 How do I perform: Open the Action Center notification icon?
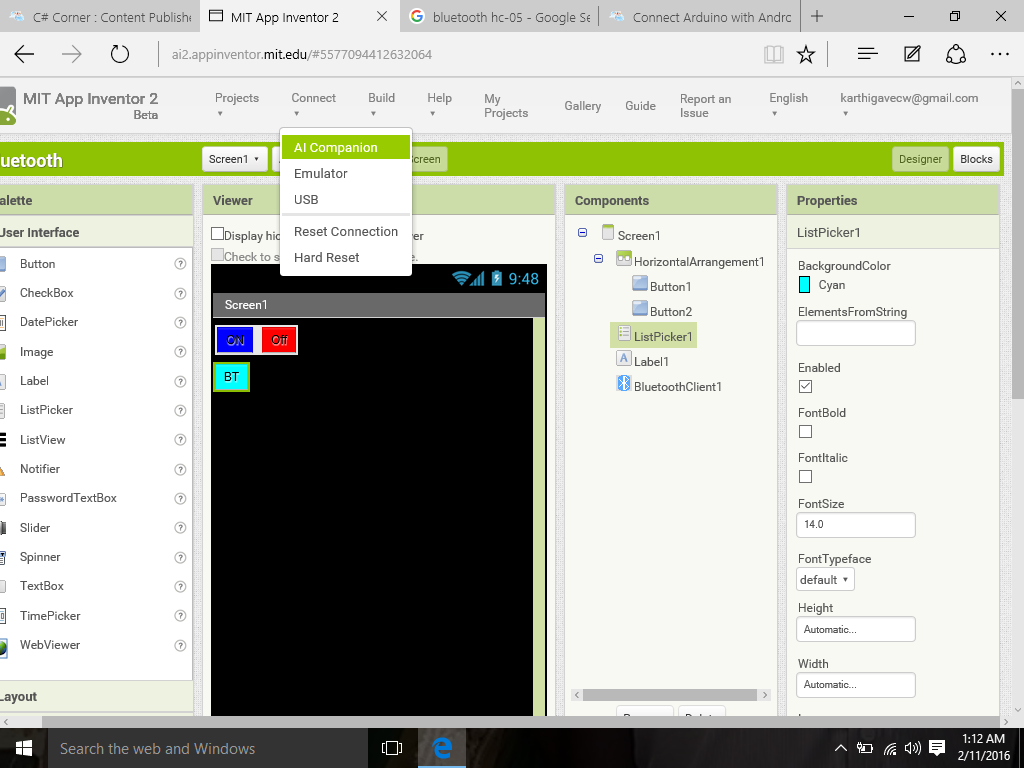[937, 748]
